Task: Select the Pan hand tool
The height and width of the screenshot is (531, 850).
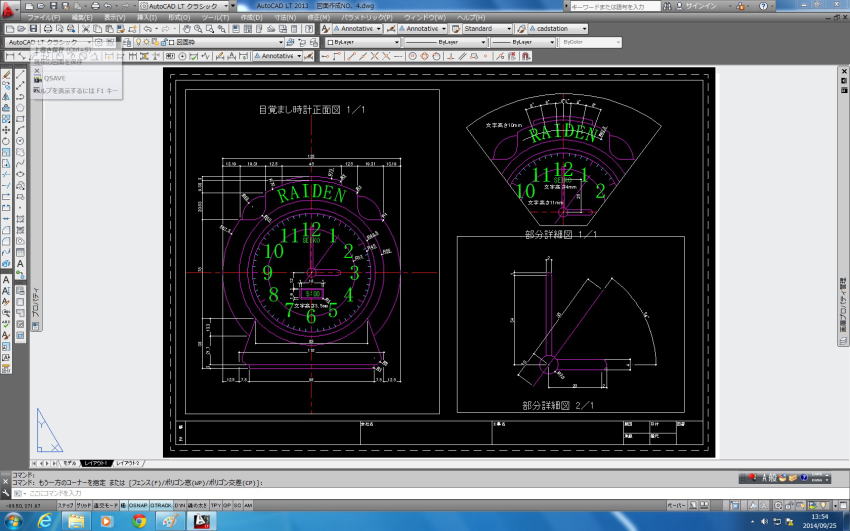Action: pyautogui.click(x=186, y=29)
